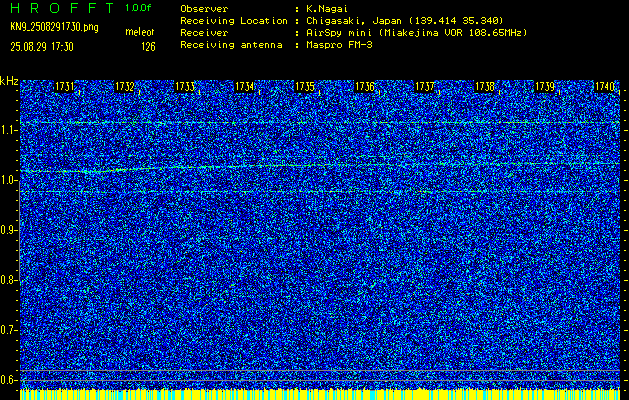Click the 1735 time marker
629x400 pixels.
tap(305, 87)
